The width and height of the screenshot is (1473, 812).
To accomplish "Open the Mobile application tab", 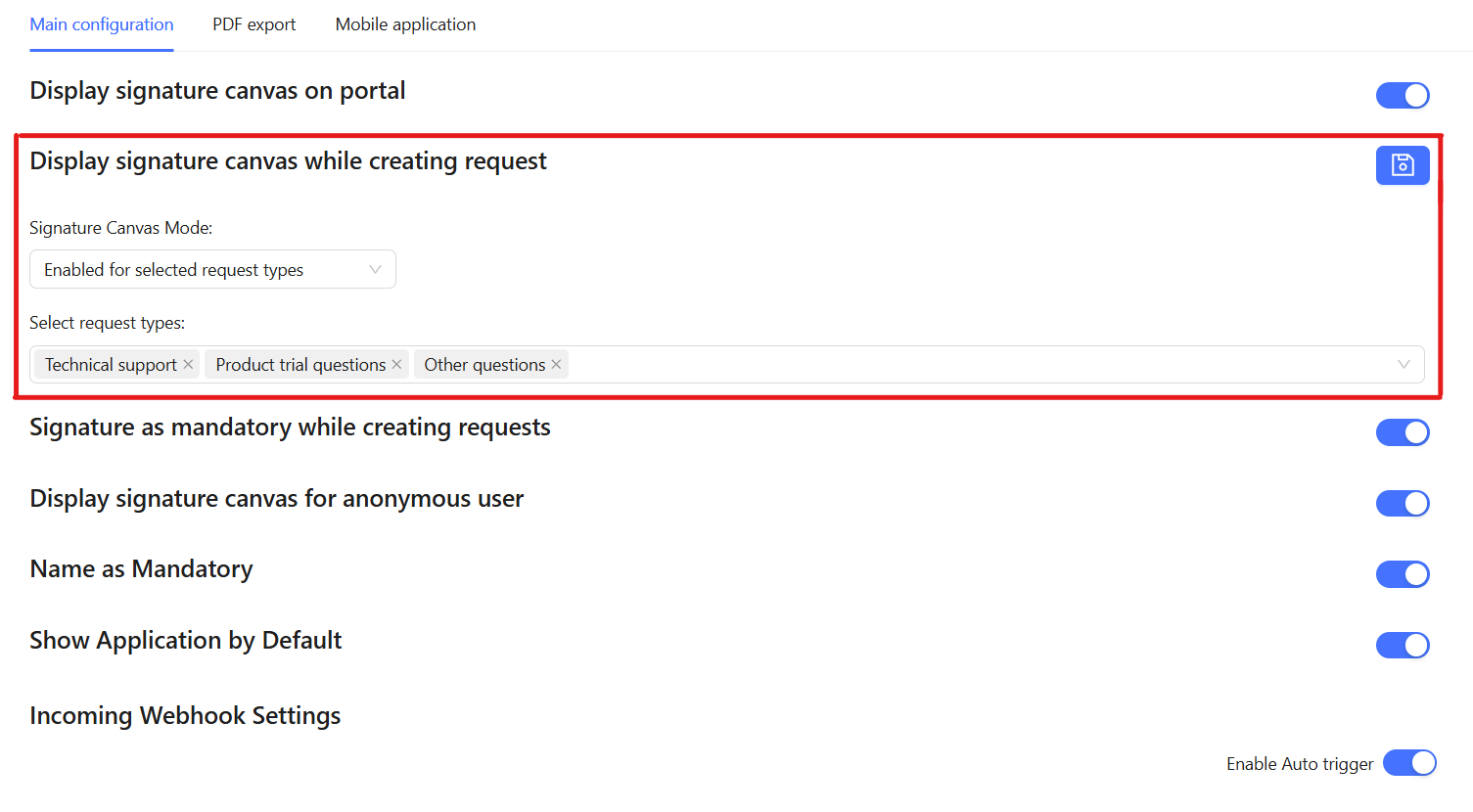I will tap(405, 24).
